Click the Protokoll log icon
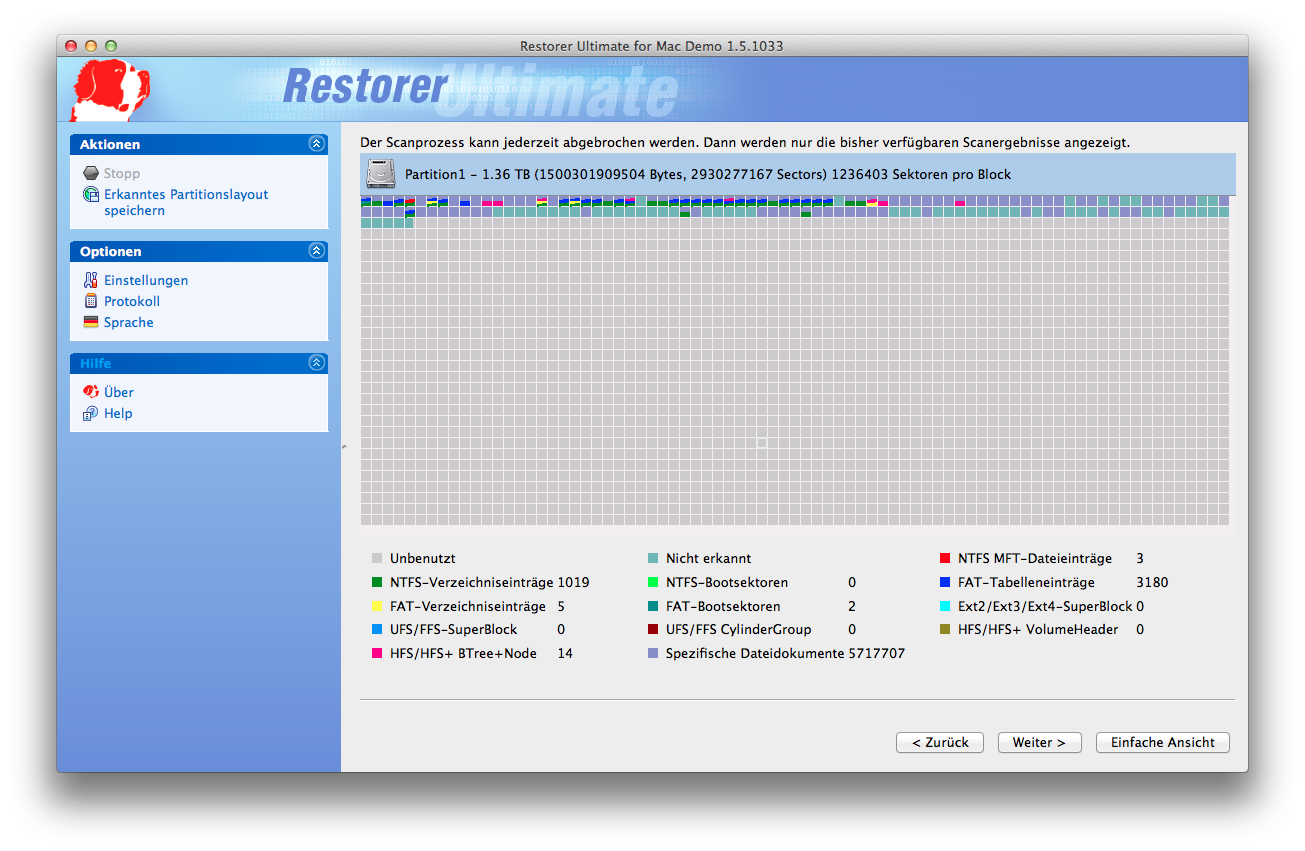The height and width of the screenshot is (851, 1305). pos(91,301)
